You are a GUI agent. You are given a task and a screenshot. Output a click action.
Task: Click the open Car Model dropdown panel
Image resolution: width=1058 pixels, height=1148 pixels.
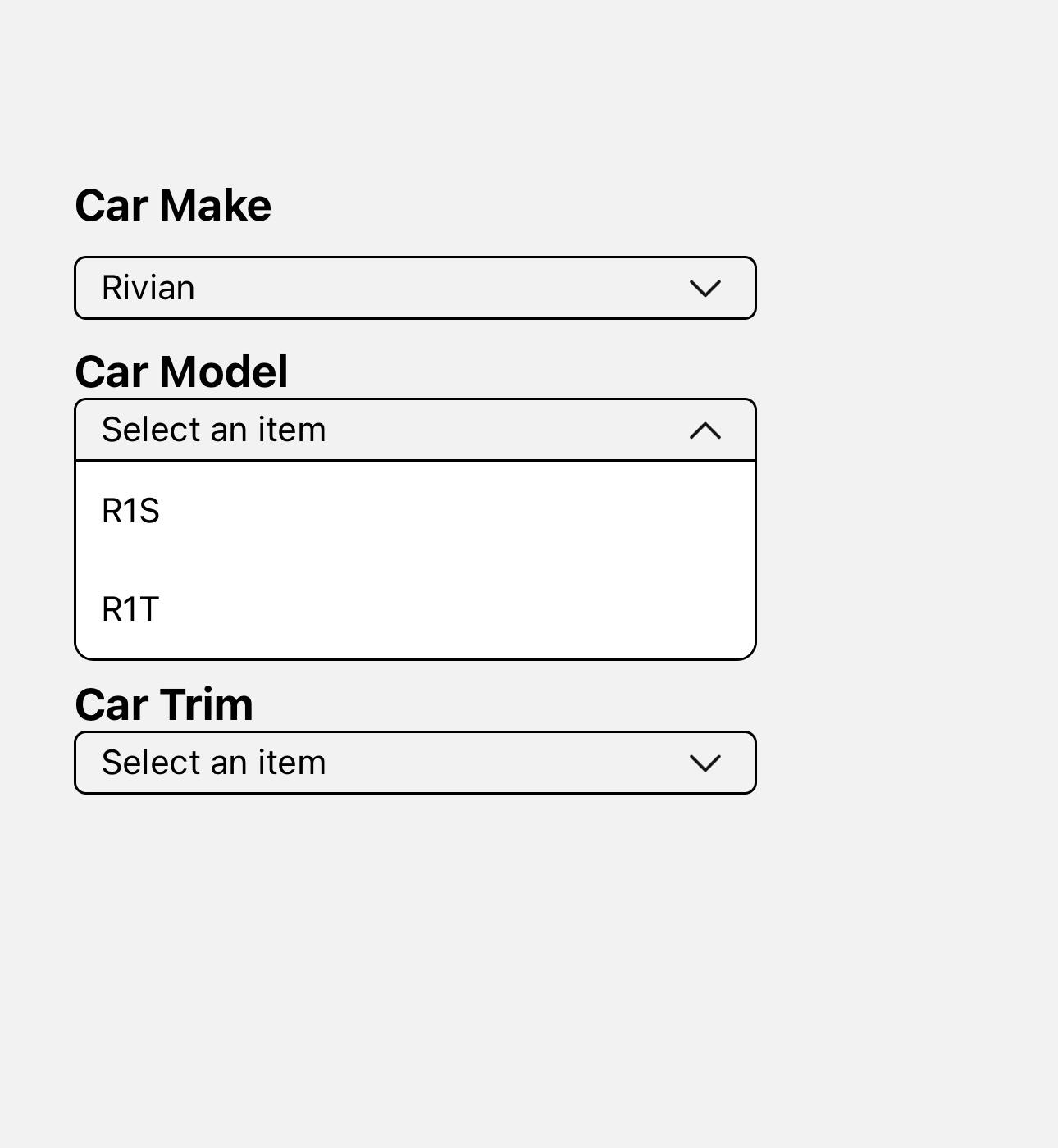(414, 558)
